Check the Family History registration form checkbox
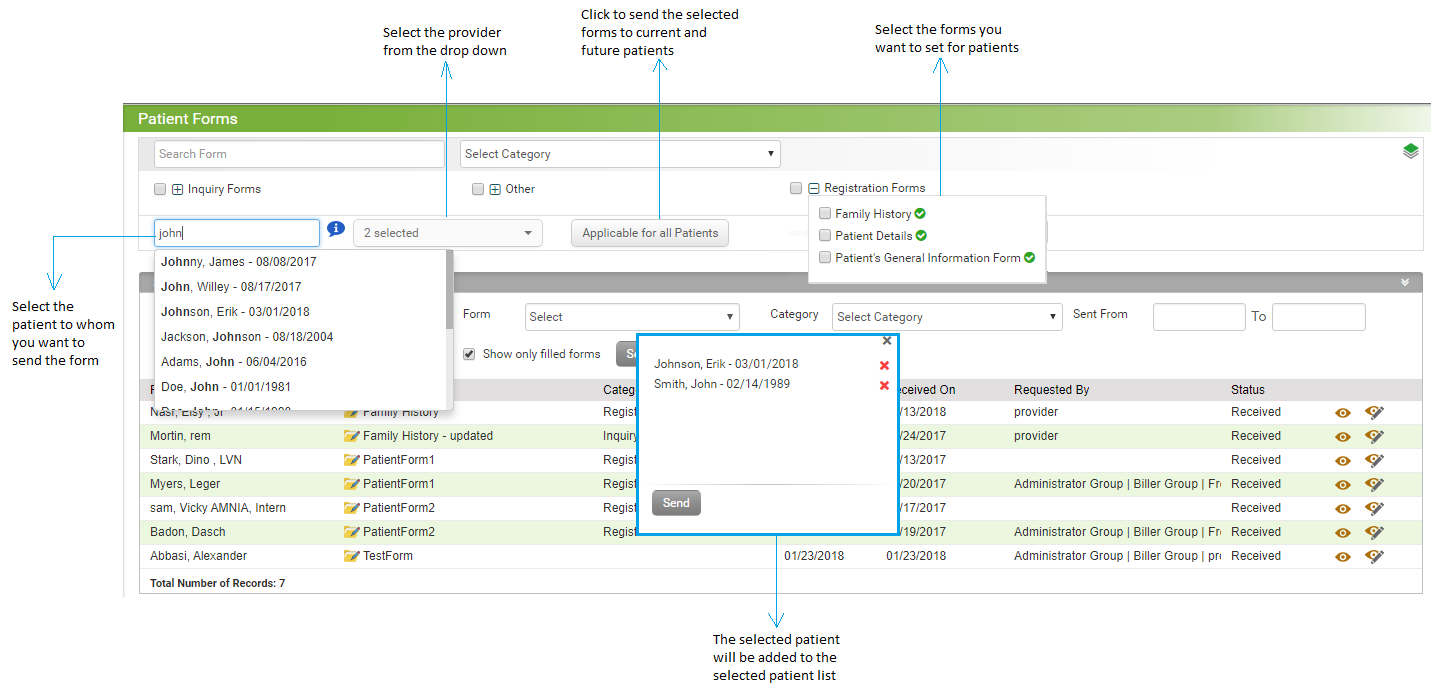The height and width of the screenshot is (690, 1444). pos(825,213)
